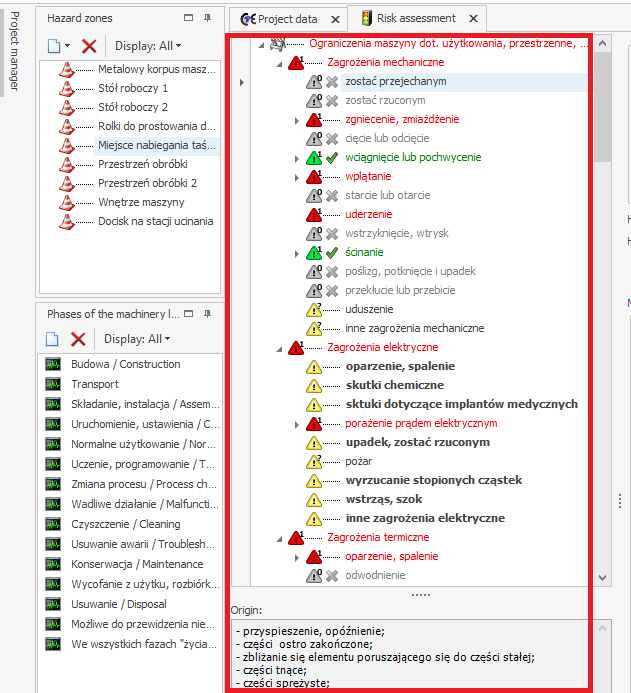Toggle the gray X mark beside zostać rzuconym

(332, 101)
